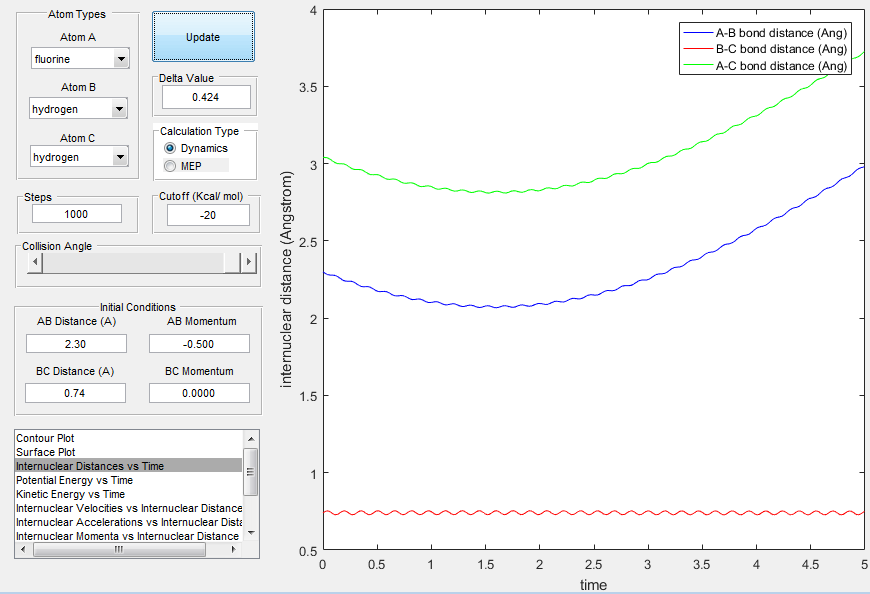Click the Update button
The width and height of the screenshot is (870, 594).
[203, 37]
